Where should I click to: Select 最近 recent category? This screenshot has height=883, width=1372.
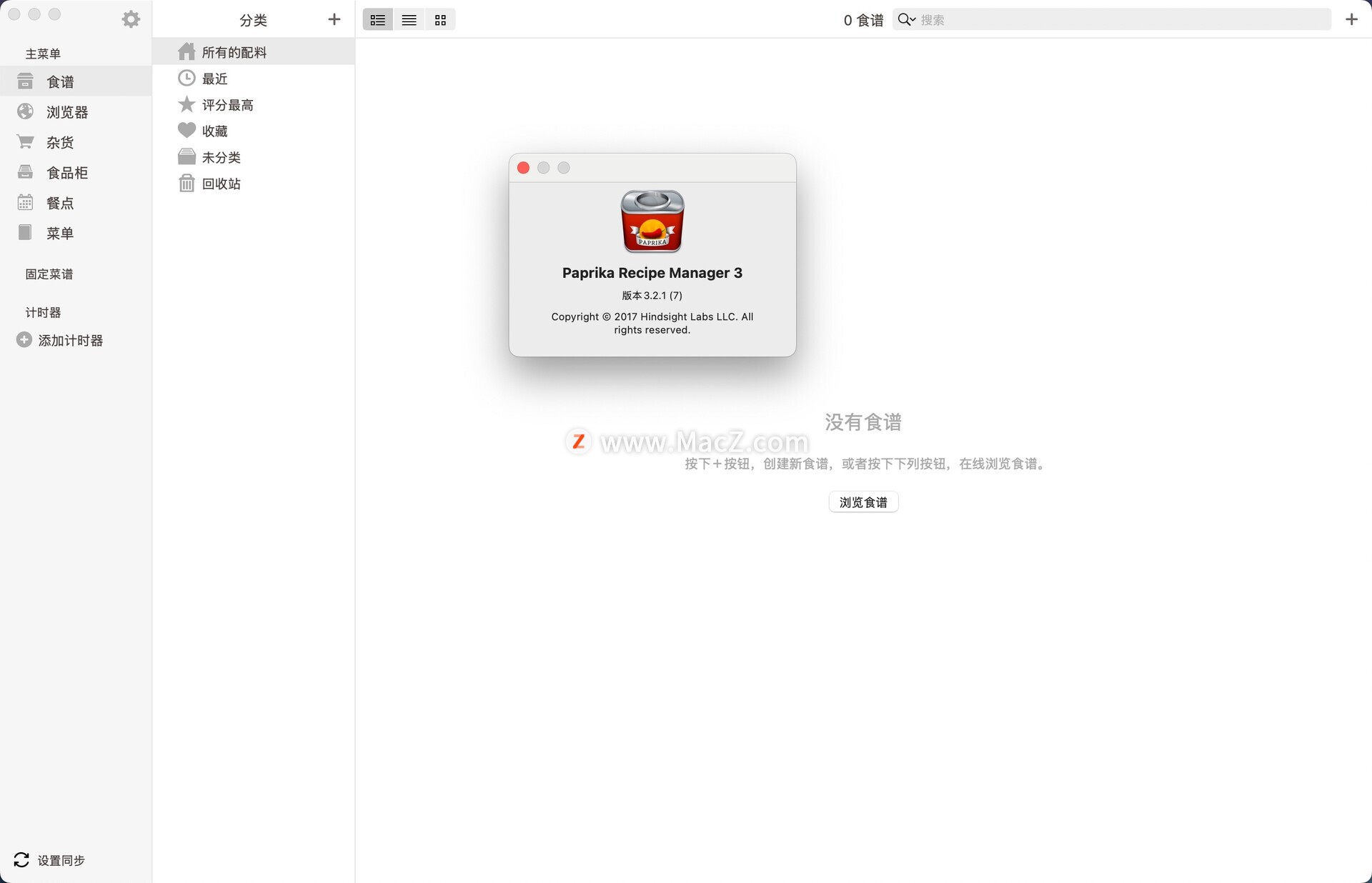pyautogui.click(x=254, y=79)
